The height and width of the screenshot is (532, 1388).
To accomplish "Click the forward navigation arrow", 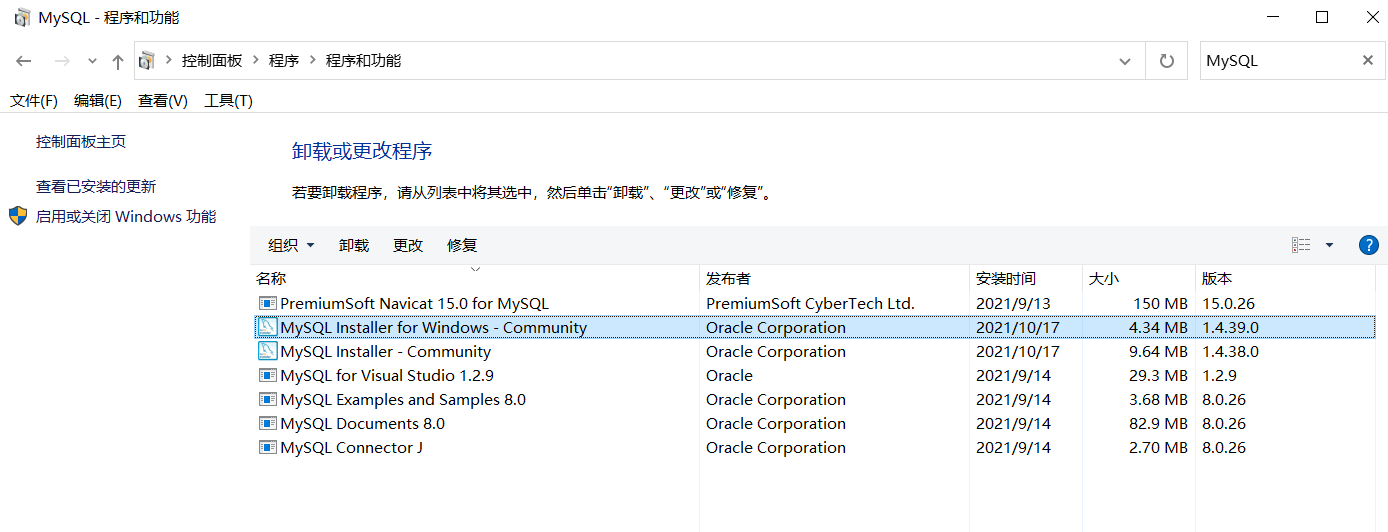I will point(62,61).
